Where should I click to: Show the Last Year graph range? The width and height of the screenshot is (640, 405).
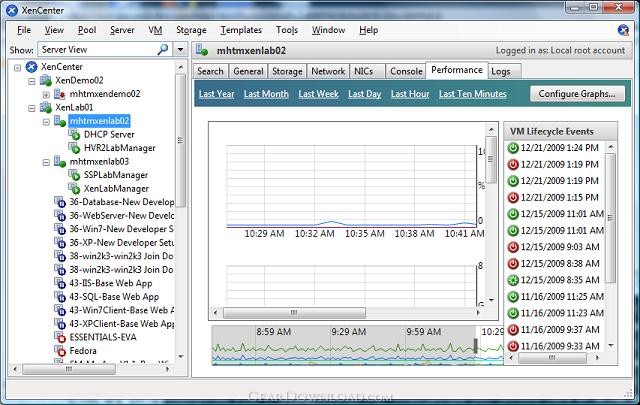click(217, 94)
